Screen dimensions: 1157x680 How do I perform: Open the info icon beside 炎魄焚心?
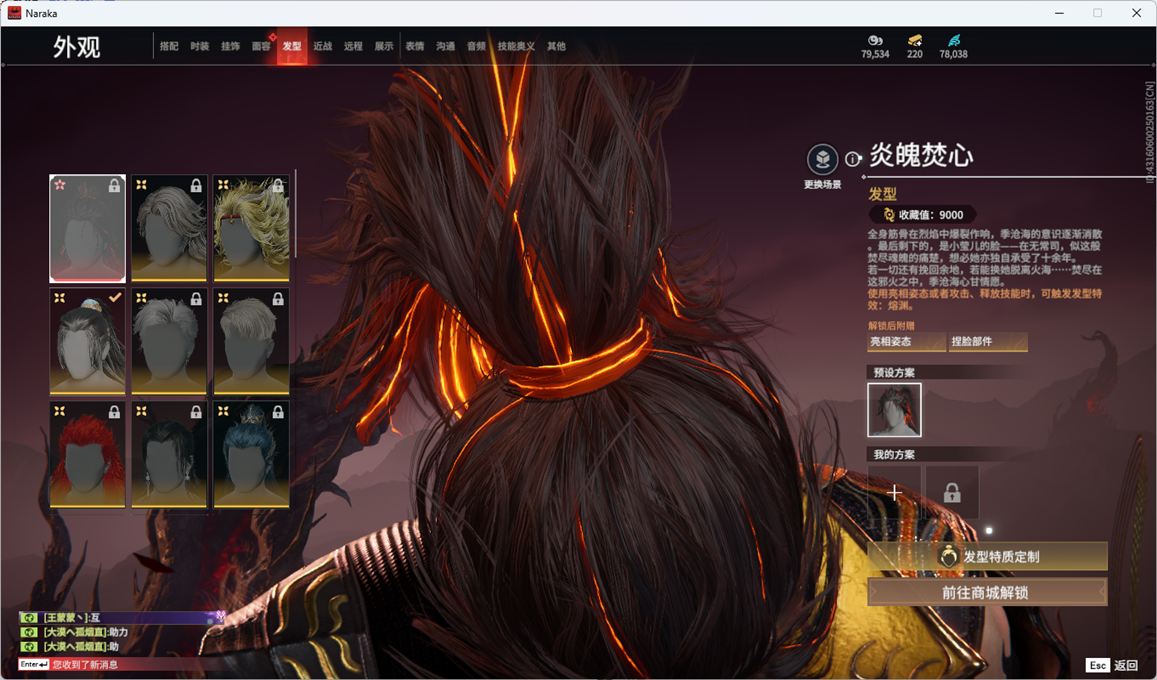(x=853, y=159)
